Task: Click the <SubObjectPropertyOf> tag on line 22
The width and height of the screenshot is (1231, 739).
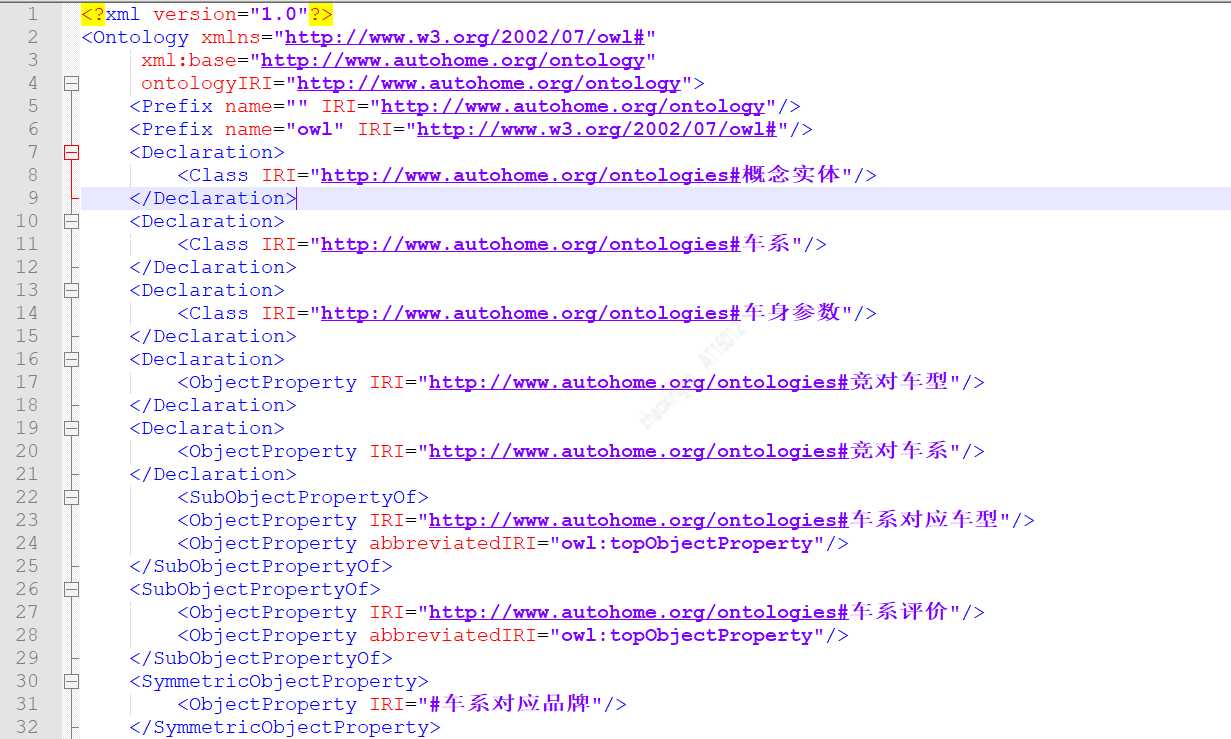Action: pyautogui.click(x=303, y=498)
